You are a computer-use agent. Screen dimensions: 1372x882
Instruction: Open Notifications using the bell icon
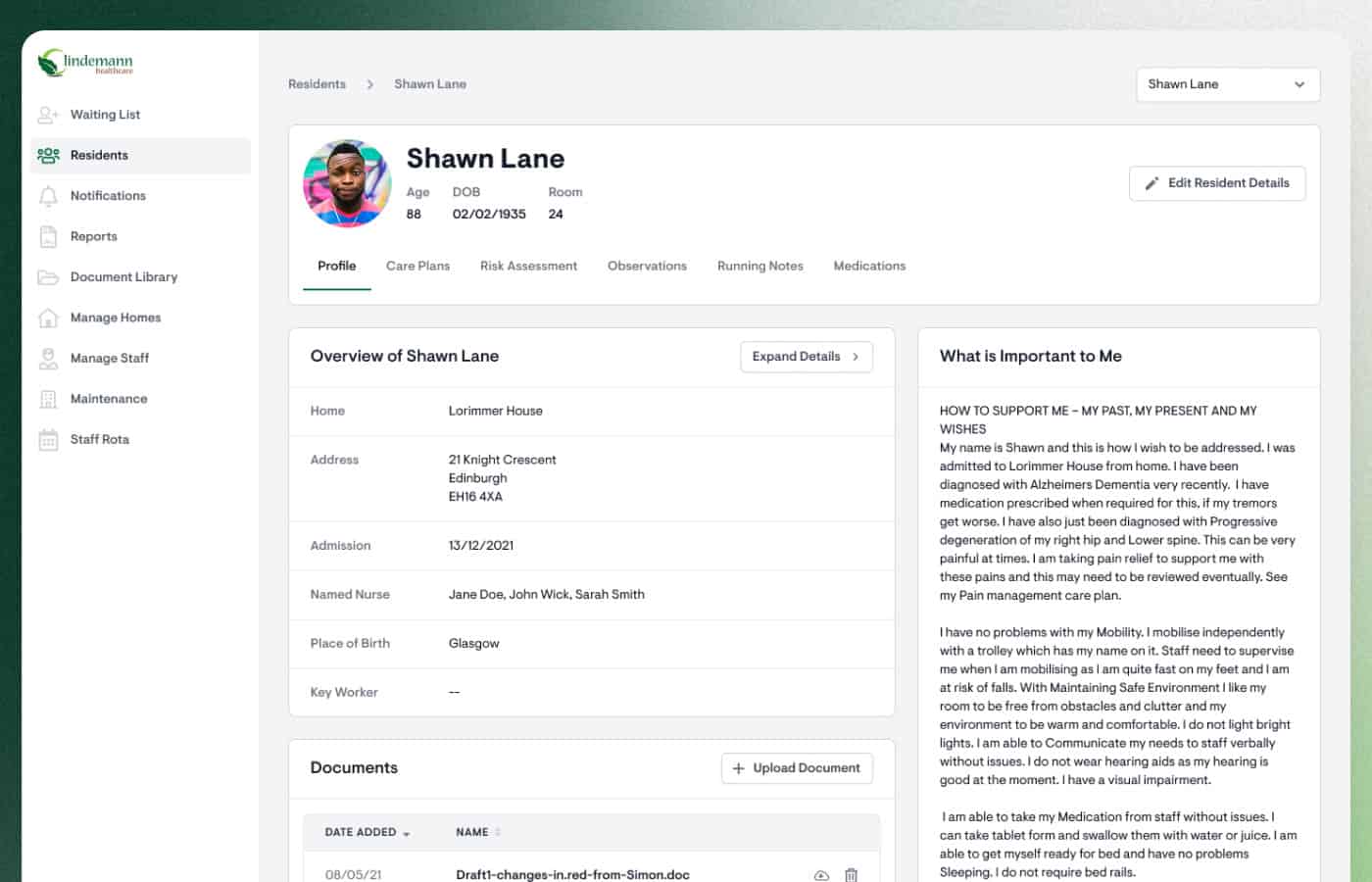[48, 196]
